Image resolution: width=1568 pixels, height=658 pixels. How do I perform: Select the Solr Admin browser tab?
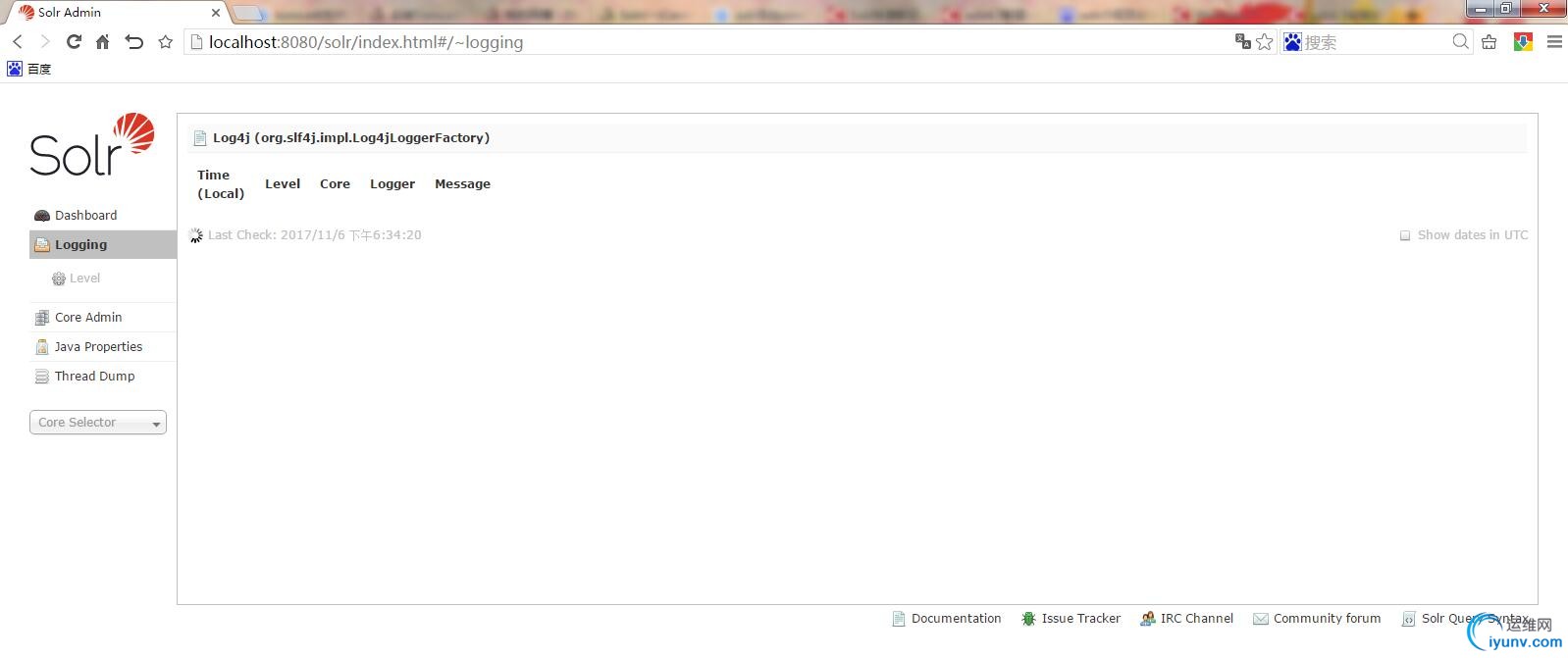(x=116, y=13)
